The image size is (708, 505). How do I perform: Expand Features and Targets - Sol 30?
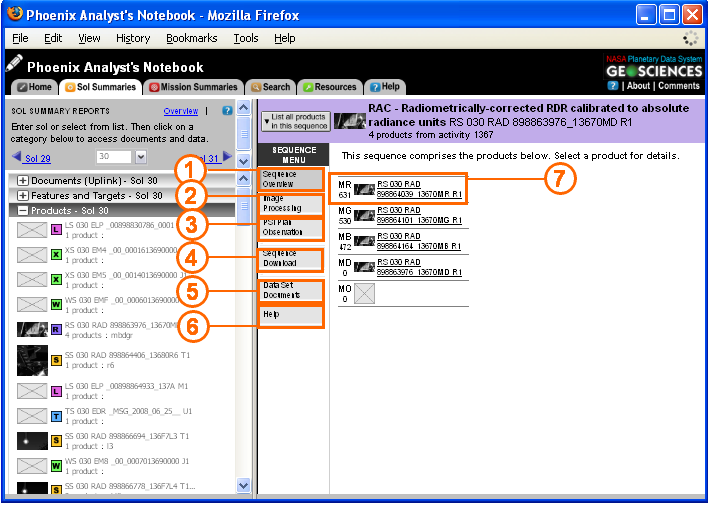click(x=23, y=196)
